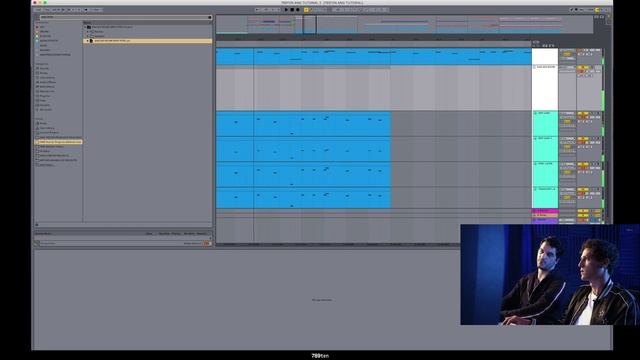Fold the fourth cyan track header

pyautogui.click(x=535, y=189)
